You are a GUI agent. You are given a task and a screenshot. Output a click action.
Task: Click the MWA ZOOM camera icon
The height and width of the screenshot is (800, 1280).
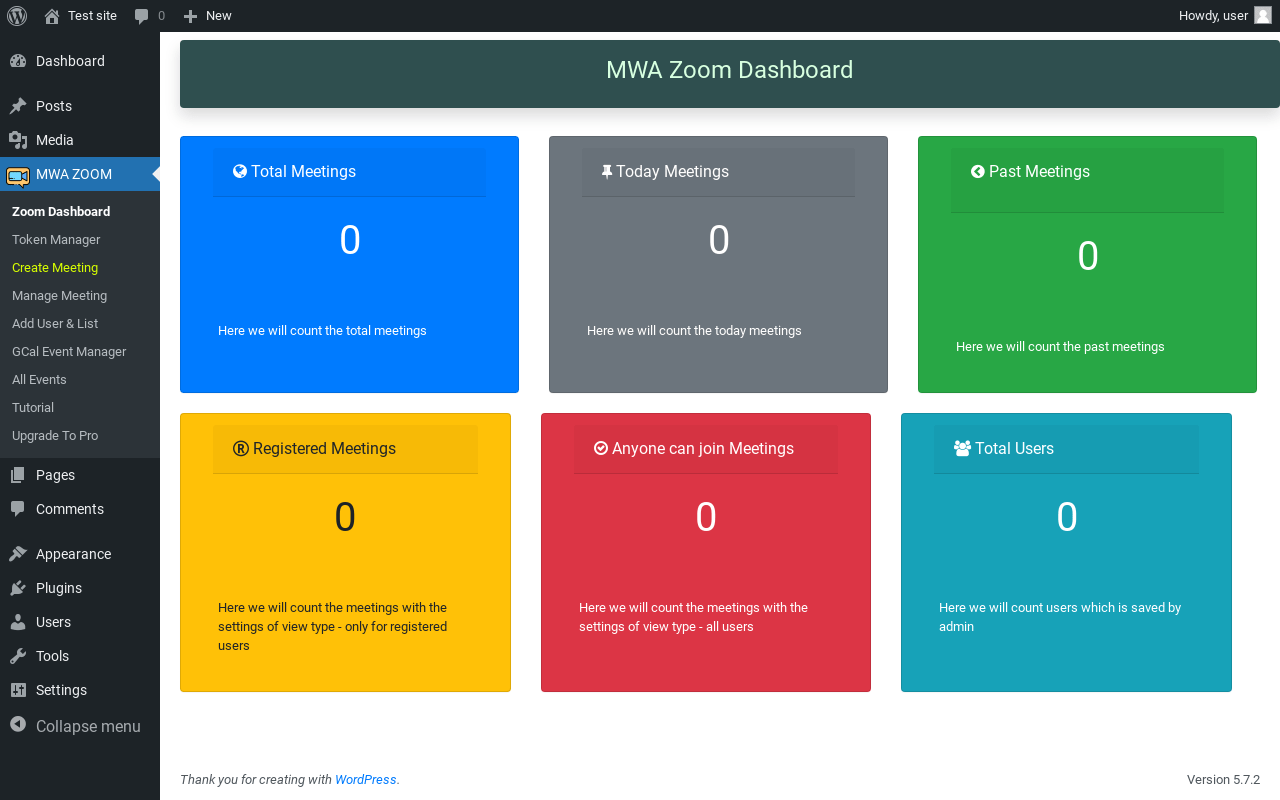click(x=18, y=175)
